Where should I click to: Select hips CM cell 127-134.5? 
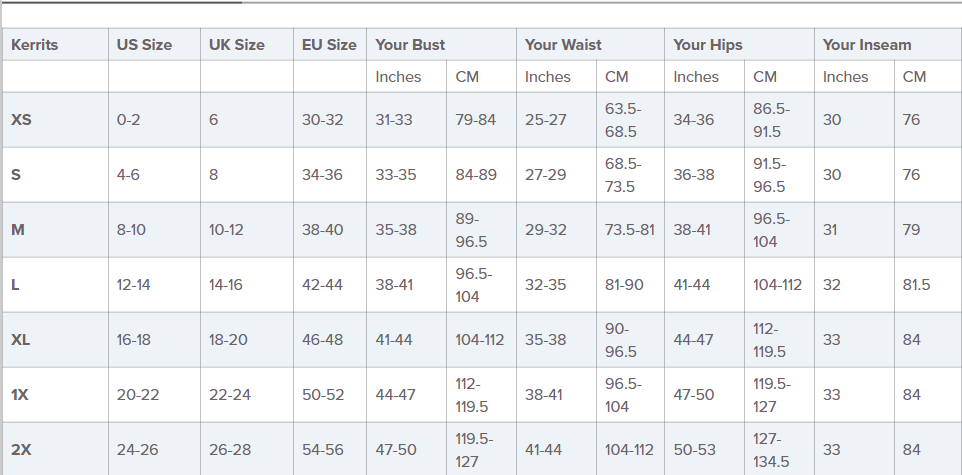(x=770, y=450)
